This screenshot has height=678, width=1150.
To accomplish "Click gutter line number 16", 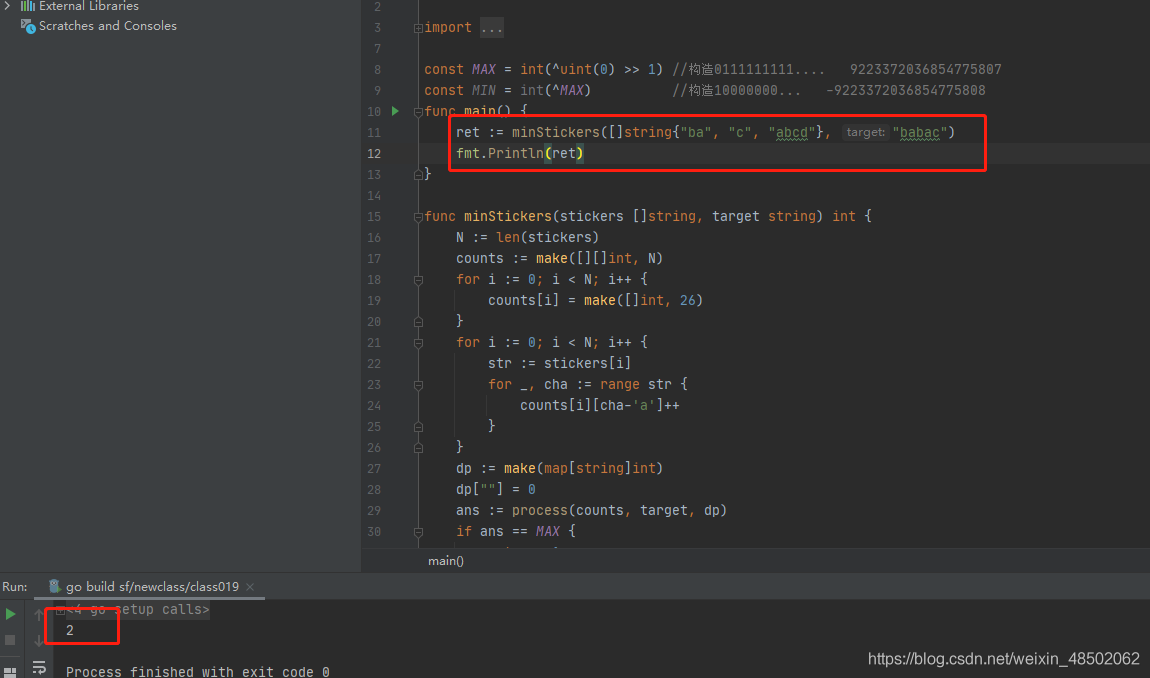I will coord(374,238).
